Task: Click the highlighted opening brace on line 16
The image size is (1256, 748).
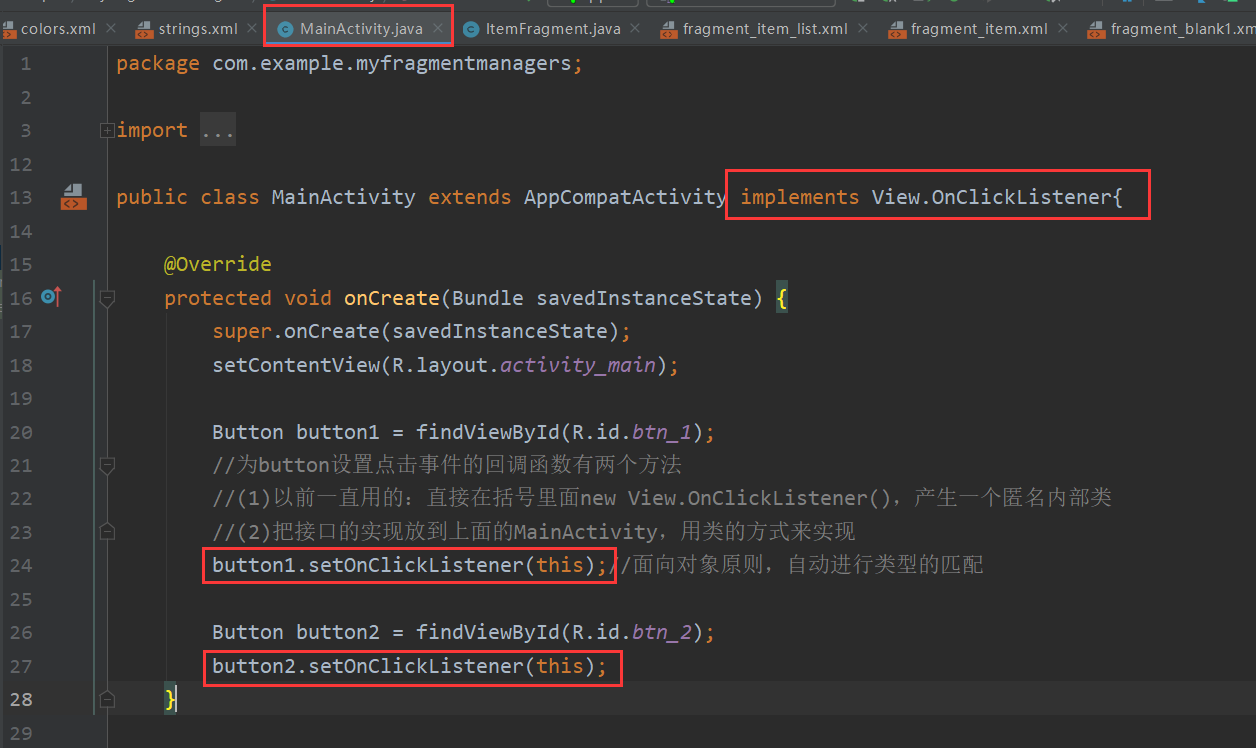Action: tap(782, 298)
